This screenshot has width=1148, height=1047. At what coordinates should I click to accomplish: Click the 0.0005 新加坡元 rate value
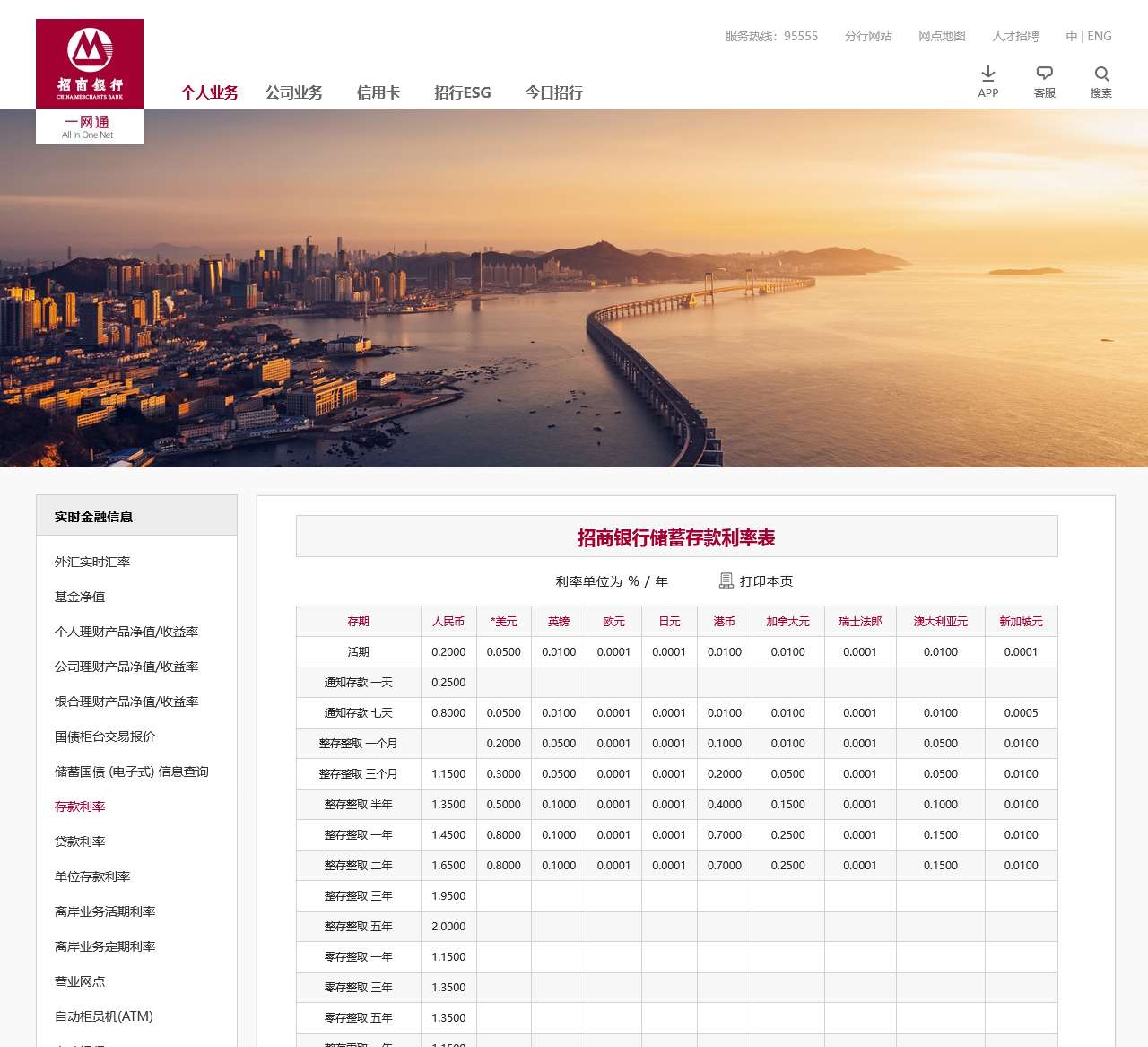click(1022, 713)
